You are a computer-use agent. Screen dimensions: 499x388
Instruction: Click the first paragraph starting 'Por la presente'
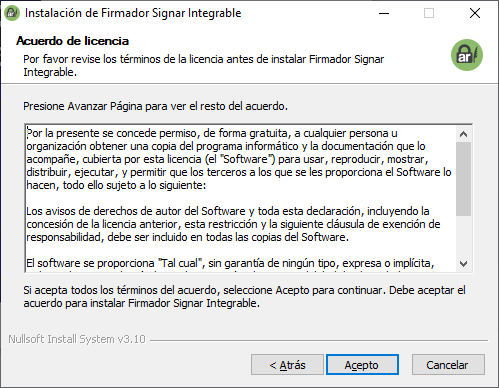pos(239,159)
